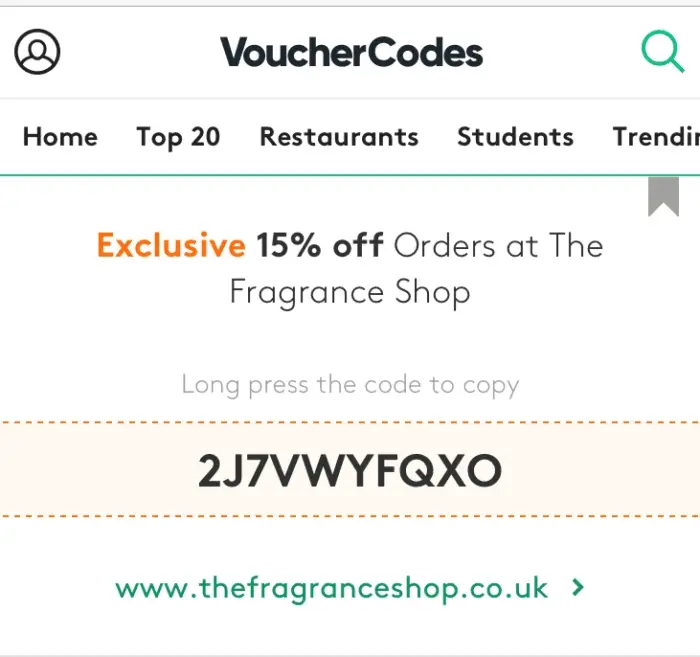Click the chevron arrow beside the website link
700x657 pixels.
578,587
